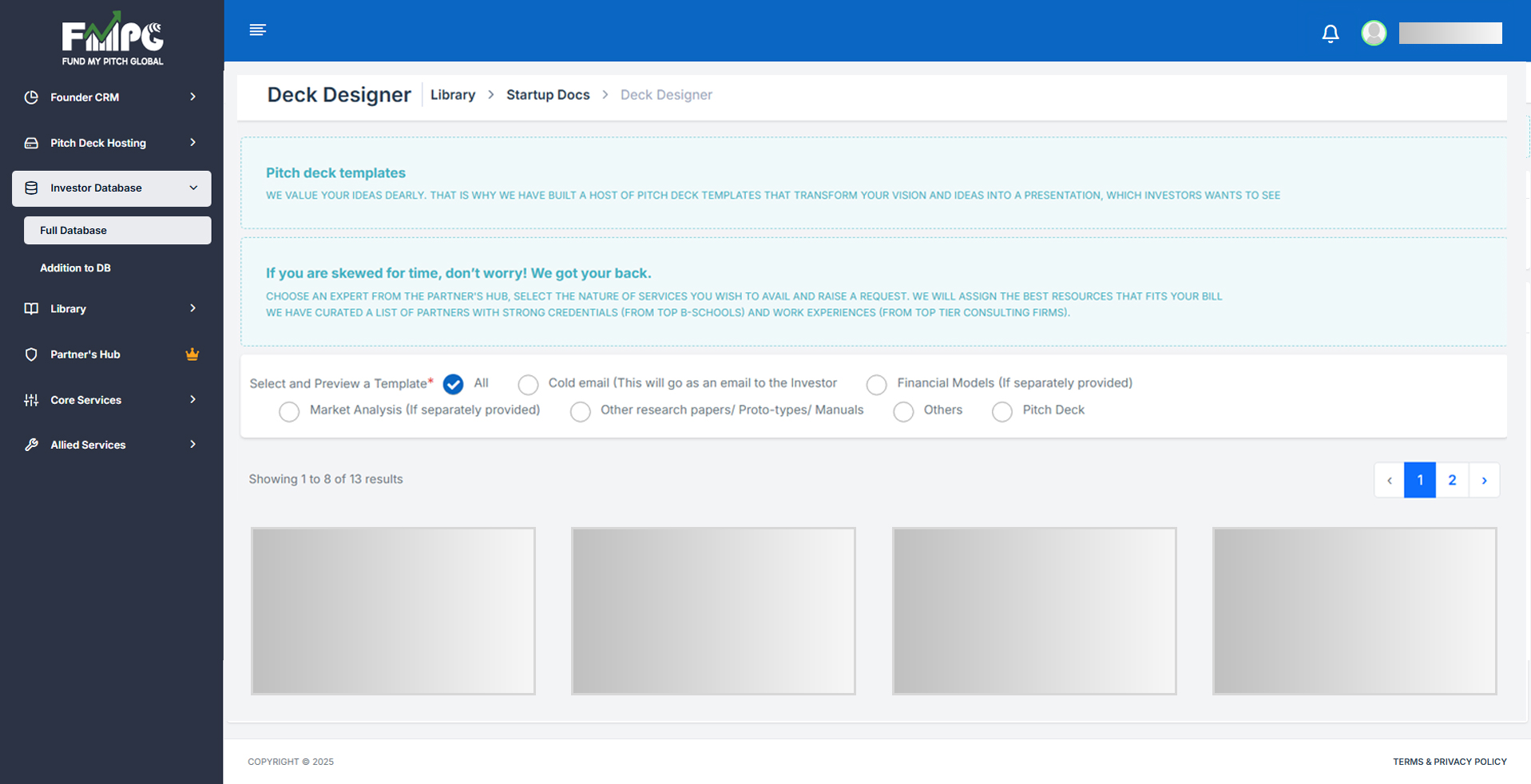Viewport: 1531px width, 784px height.
Task: Click the Core Services sliders icon
Action: click(x=31, y=400)
